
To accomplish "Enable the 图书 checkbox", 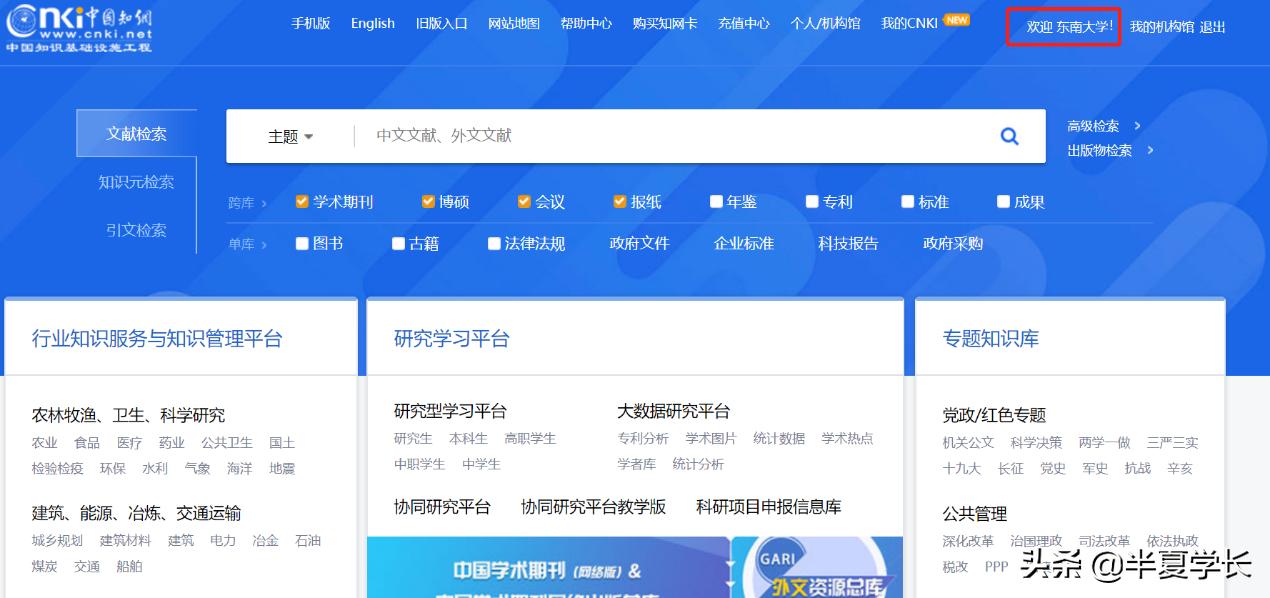I will coord(301,243).
